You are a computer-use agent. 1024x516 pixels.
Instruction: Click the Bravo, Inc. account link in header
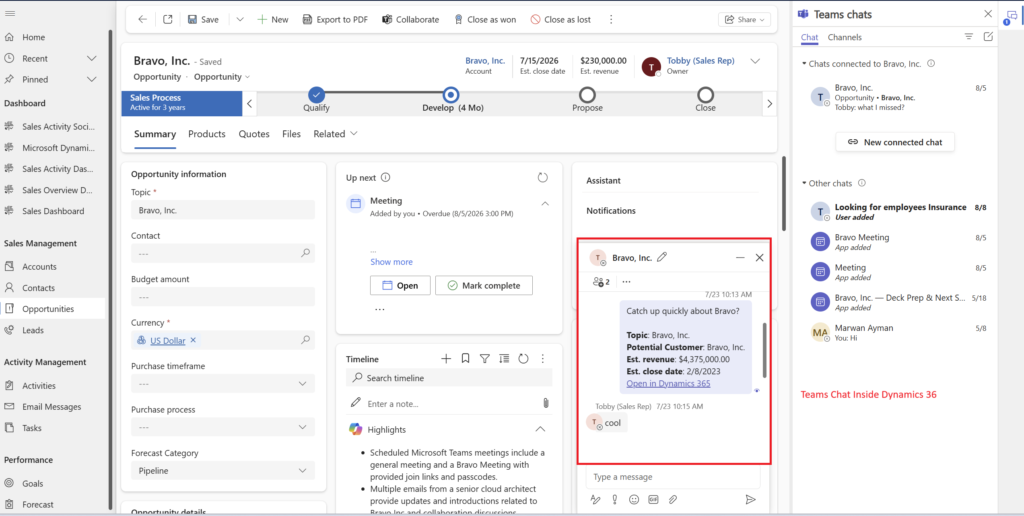coord(485,61)
